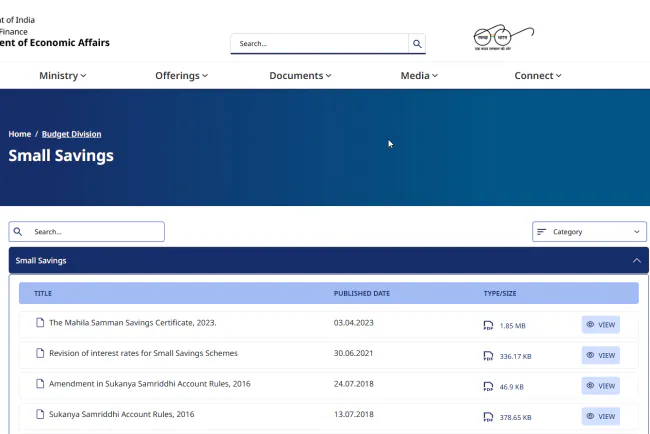This screenshot has height=434, width=650.
Task: Click the date 13.07.2018
Action: pyautogui.click(x=354, y=414)
